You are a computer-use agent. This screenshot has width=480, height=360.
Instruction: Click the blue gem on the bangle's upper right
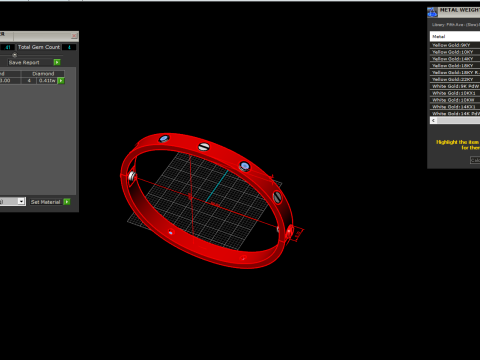point(244,166)
